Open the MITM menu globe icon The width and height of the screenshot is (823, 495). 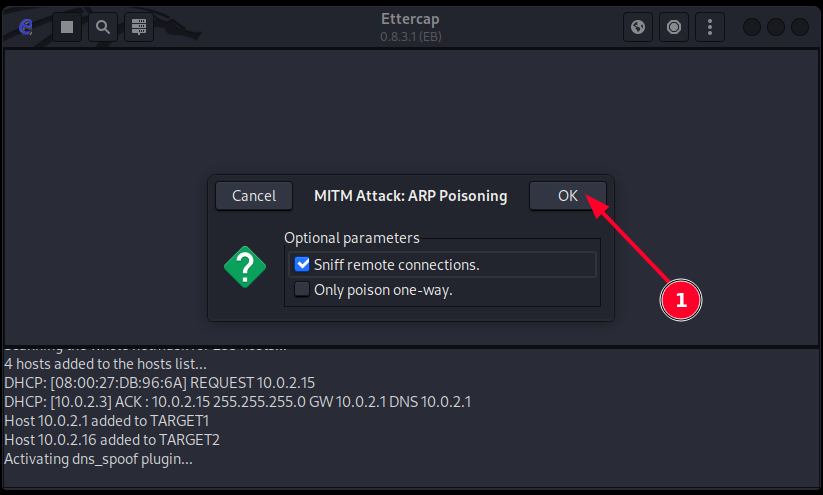(x=638, y=27)
